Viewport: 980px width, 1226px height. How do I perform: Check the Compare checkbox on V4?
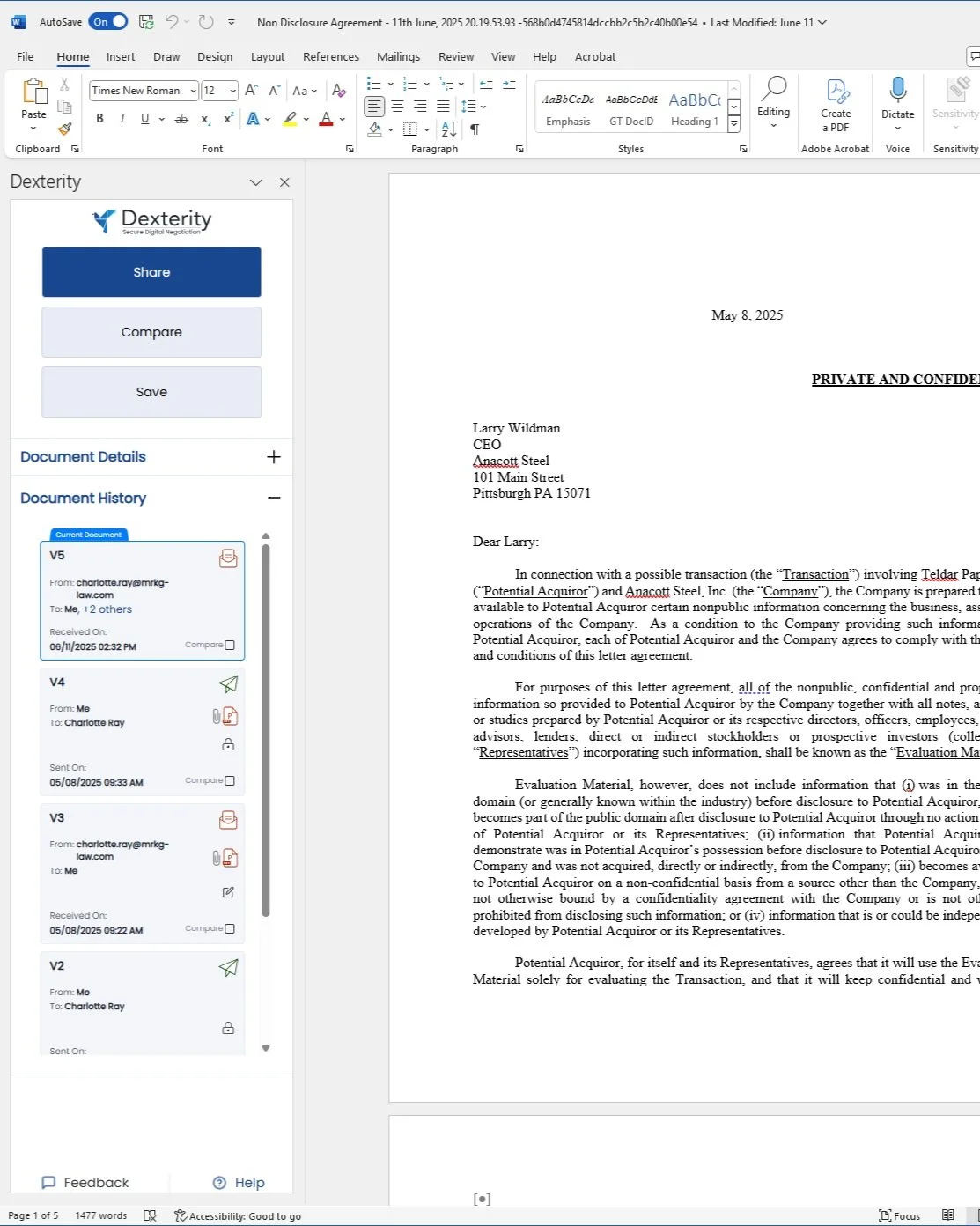[230, 780]
